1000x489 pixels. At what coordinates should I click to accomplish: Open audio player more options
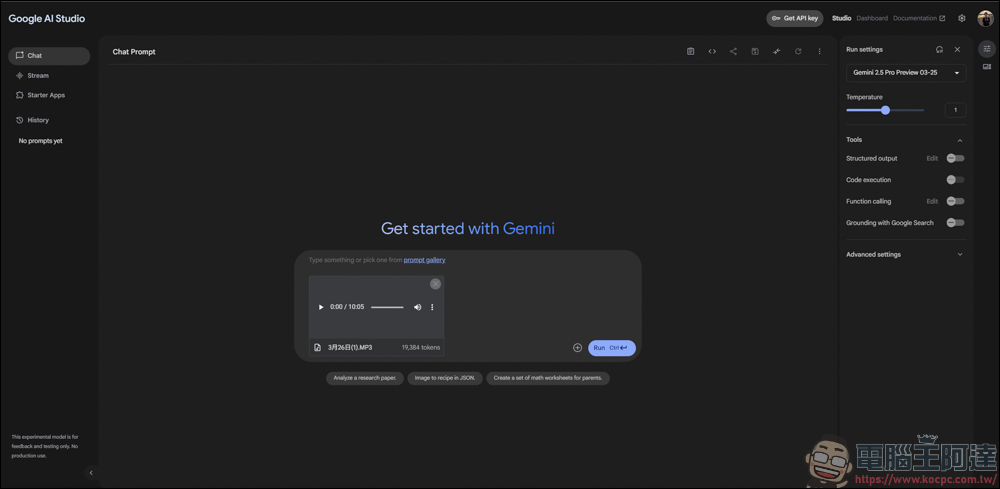click(x=432, y=307)
